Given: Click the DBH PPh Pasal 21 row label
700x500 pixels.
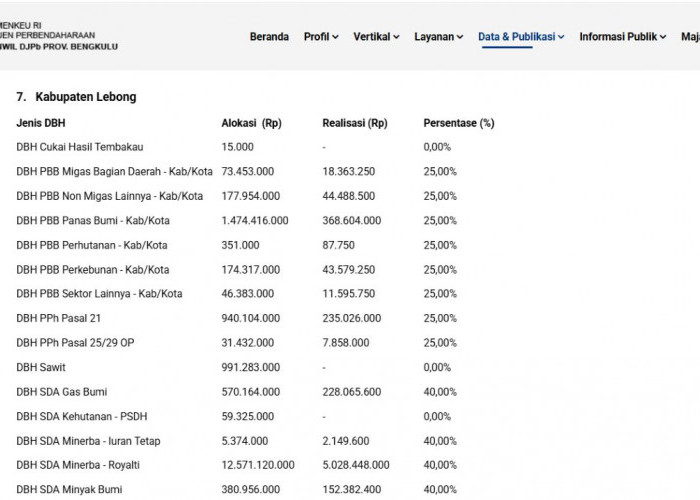Looking at the screenshot, I should (58, 318).
